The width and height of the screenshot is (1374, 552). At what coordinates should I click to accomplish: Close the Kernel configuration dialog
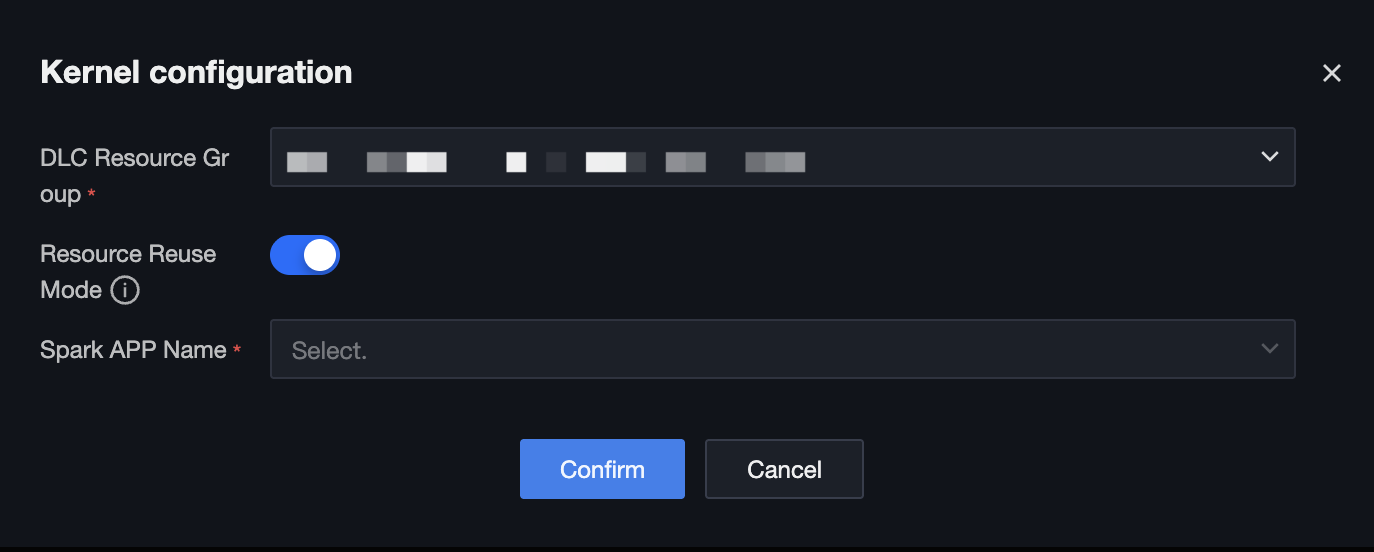[x=1331, y=73]
